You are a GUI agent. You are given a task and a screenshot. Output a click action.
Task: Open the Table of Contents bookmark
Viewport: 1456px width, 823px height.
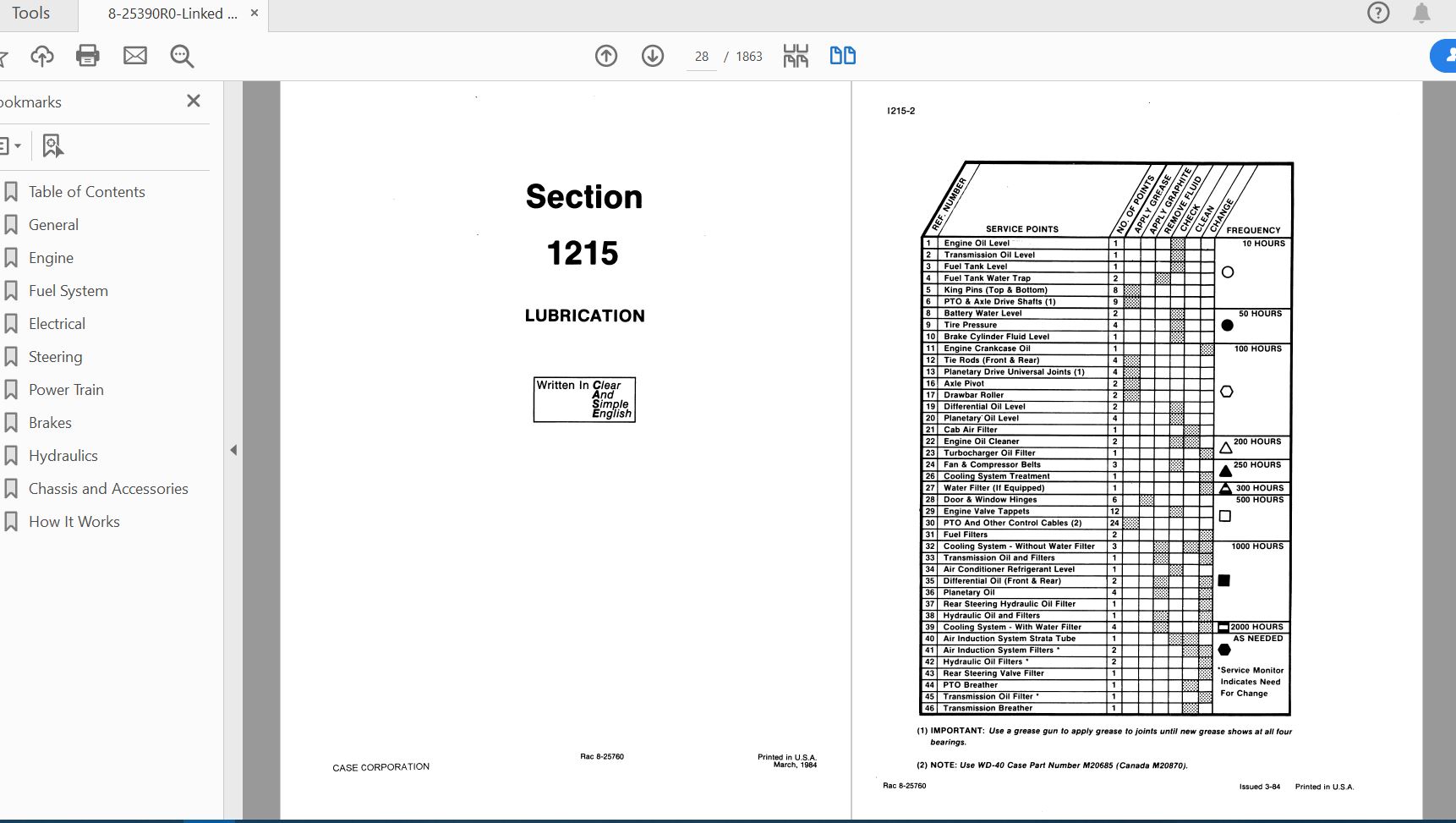point(86,191)
